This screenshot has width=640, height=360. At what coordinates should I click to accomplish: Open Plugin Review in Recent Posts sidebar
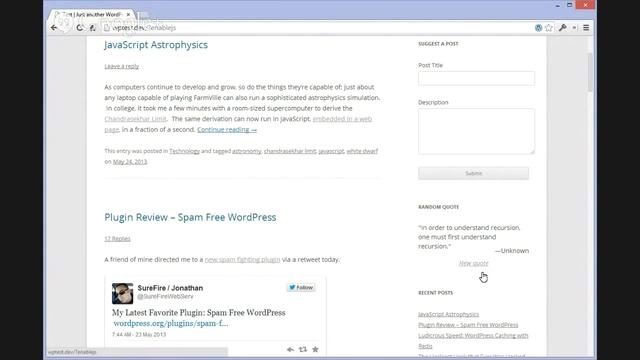click(x=468, y=325)
